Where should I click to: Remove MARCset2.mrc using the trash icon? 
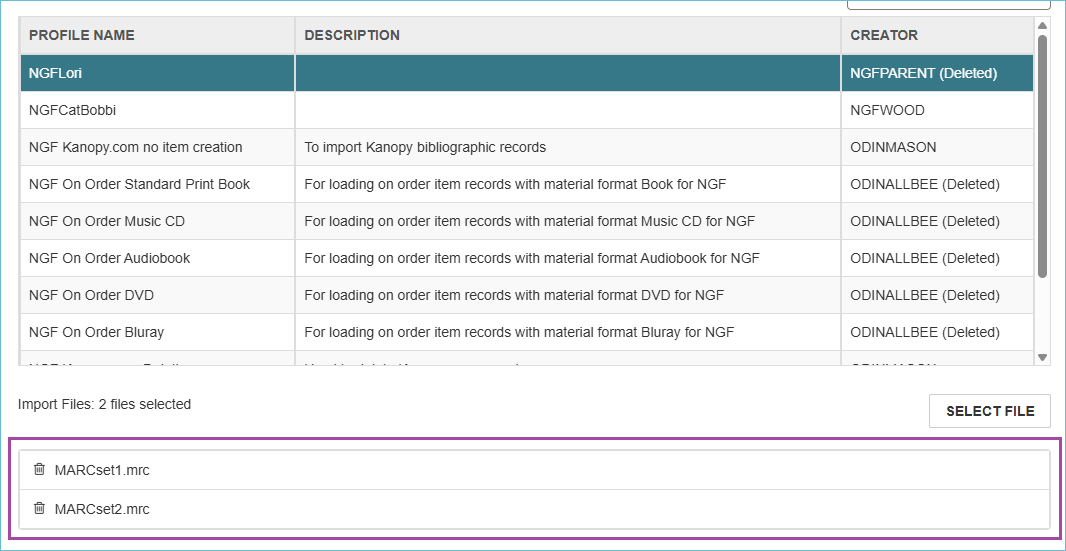click(x=39, y=508)
